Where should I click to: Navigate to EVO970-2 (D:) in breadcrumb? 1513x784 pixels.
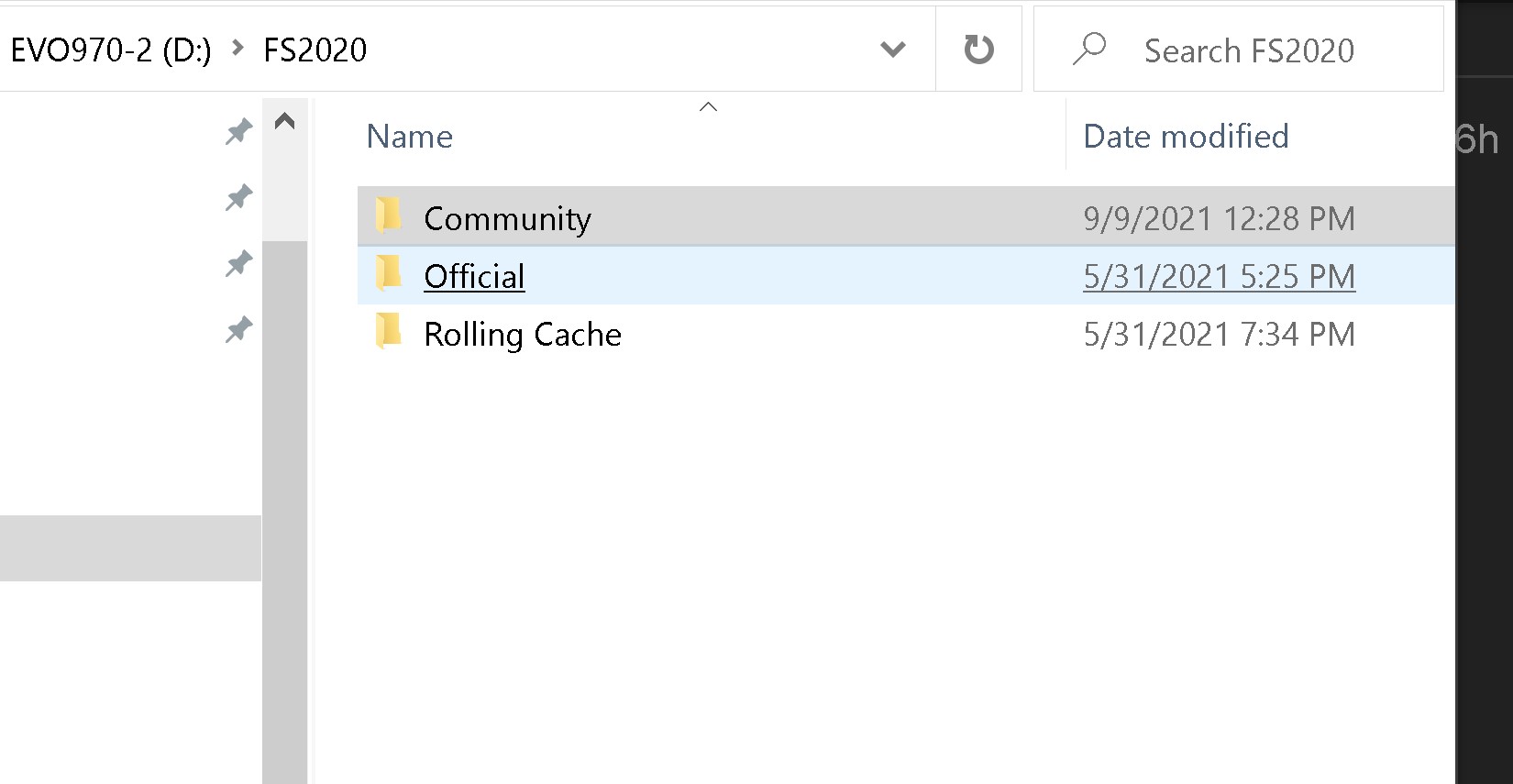[x=110, y=50]
